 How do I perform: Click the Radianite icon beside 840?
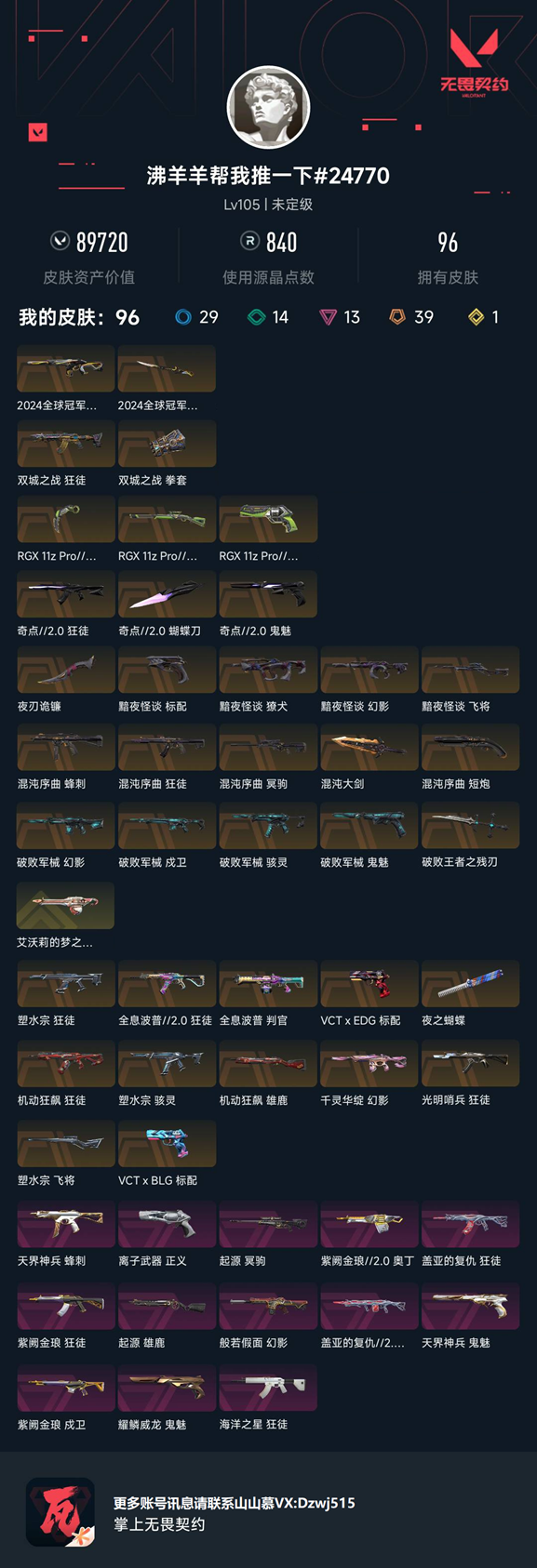(x=248, y=242)
